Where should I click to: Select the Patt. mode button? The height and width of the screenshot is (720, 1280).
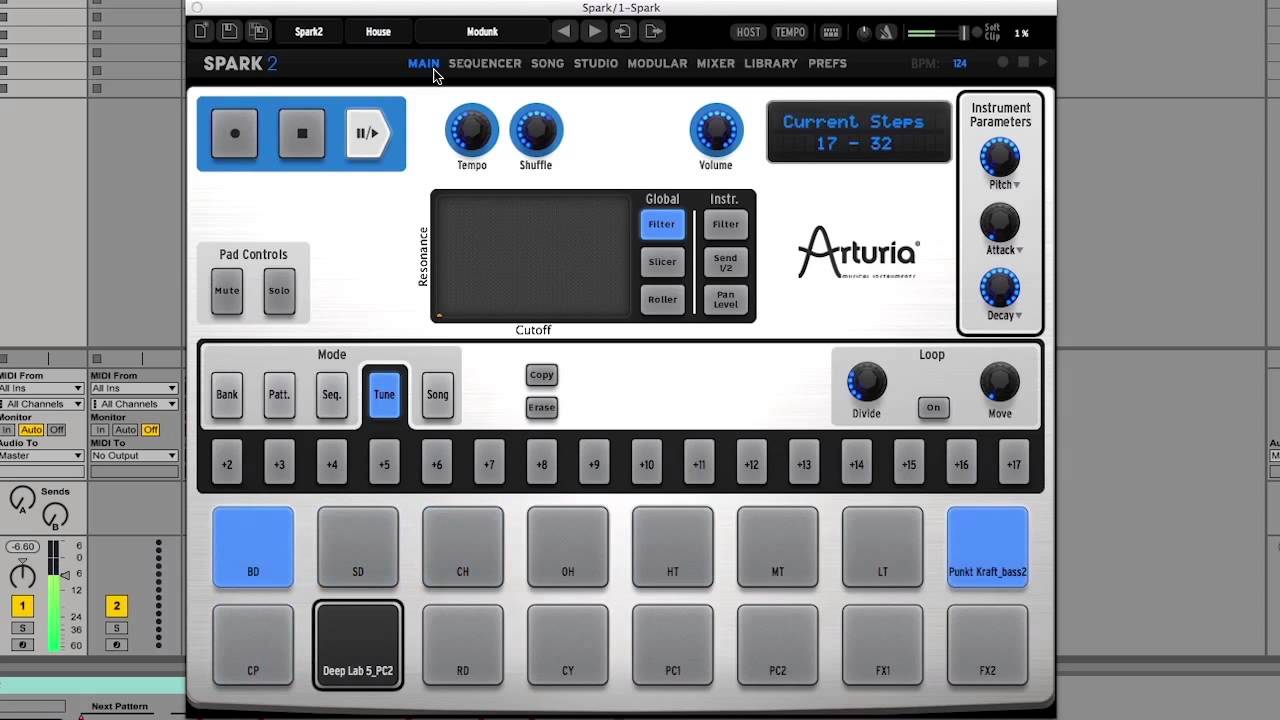pyautogui.click(x=279, y=395)
